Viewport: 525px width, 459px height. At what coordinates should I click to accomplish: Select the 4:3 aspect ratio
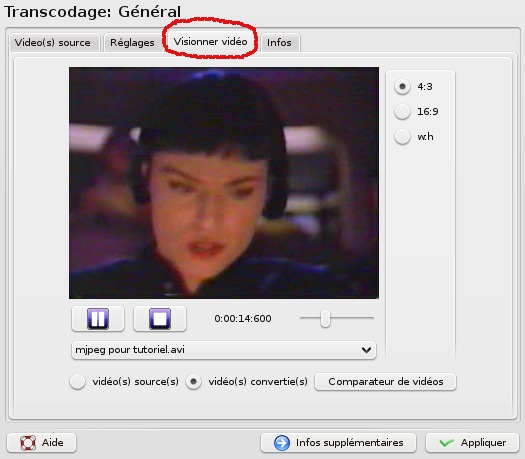[402, 87]
